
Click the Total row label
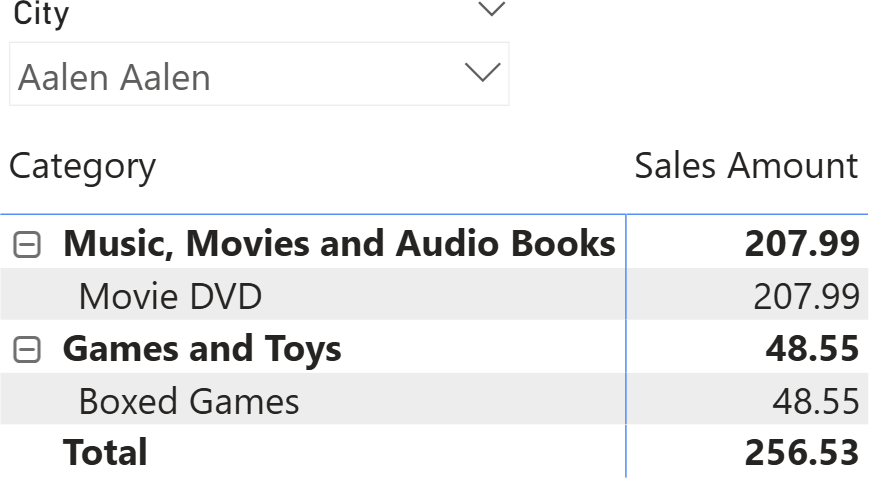[105, 452]
